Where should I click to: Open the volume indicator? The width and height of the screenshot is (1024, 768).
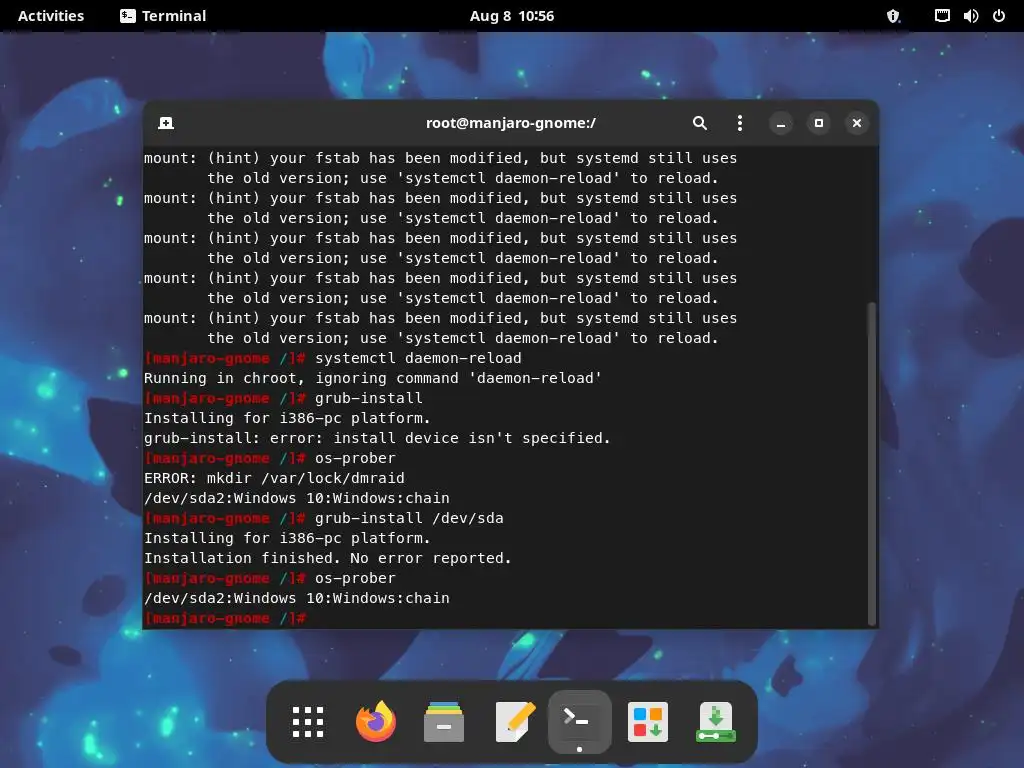pyautogui.click(x=970, y=16)
